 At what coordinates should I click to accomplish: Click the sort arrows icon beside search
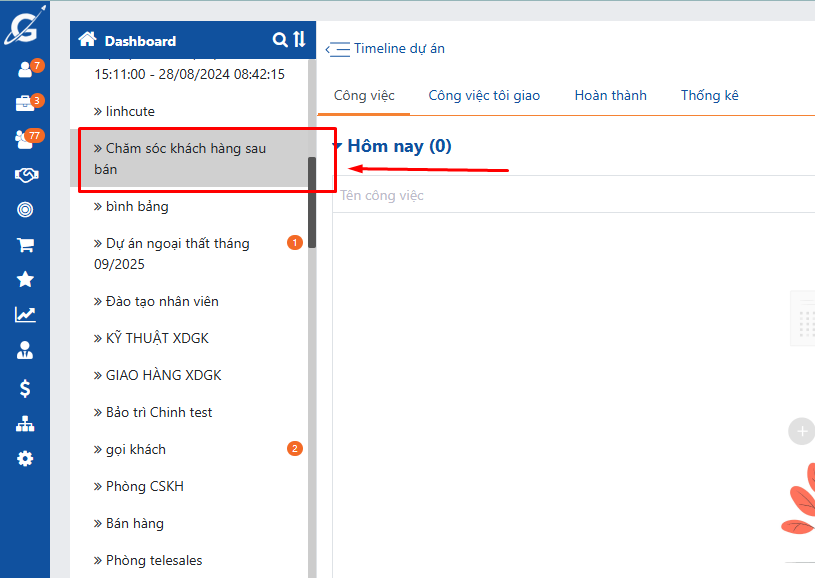[x=299, y=40]
